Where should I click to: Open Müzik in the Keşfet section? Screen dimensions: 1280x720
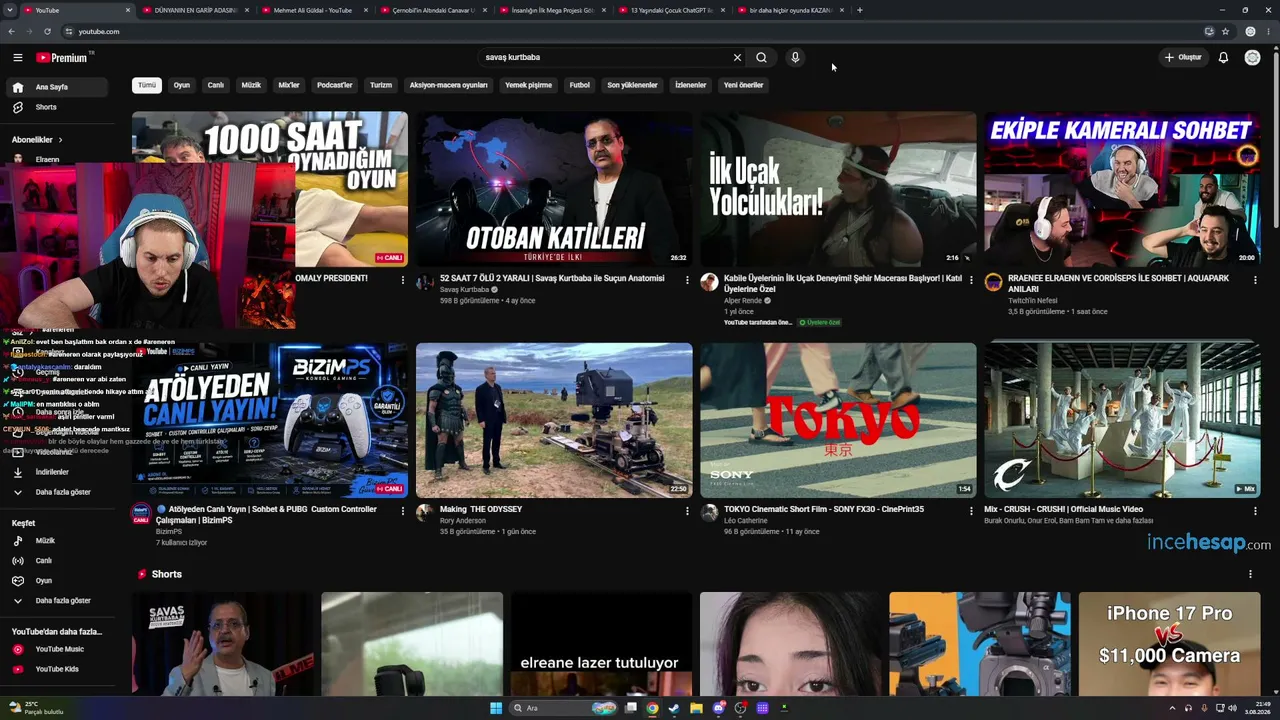[58, 541]
